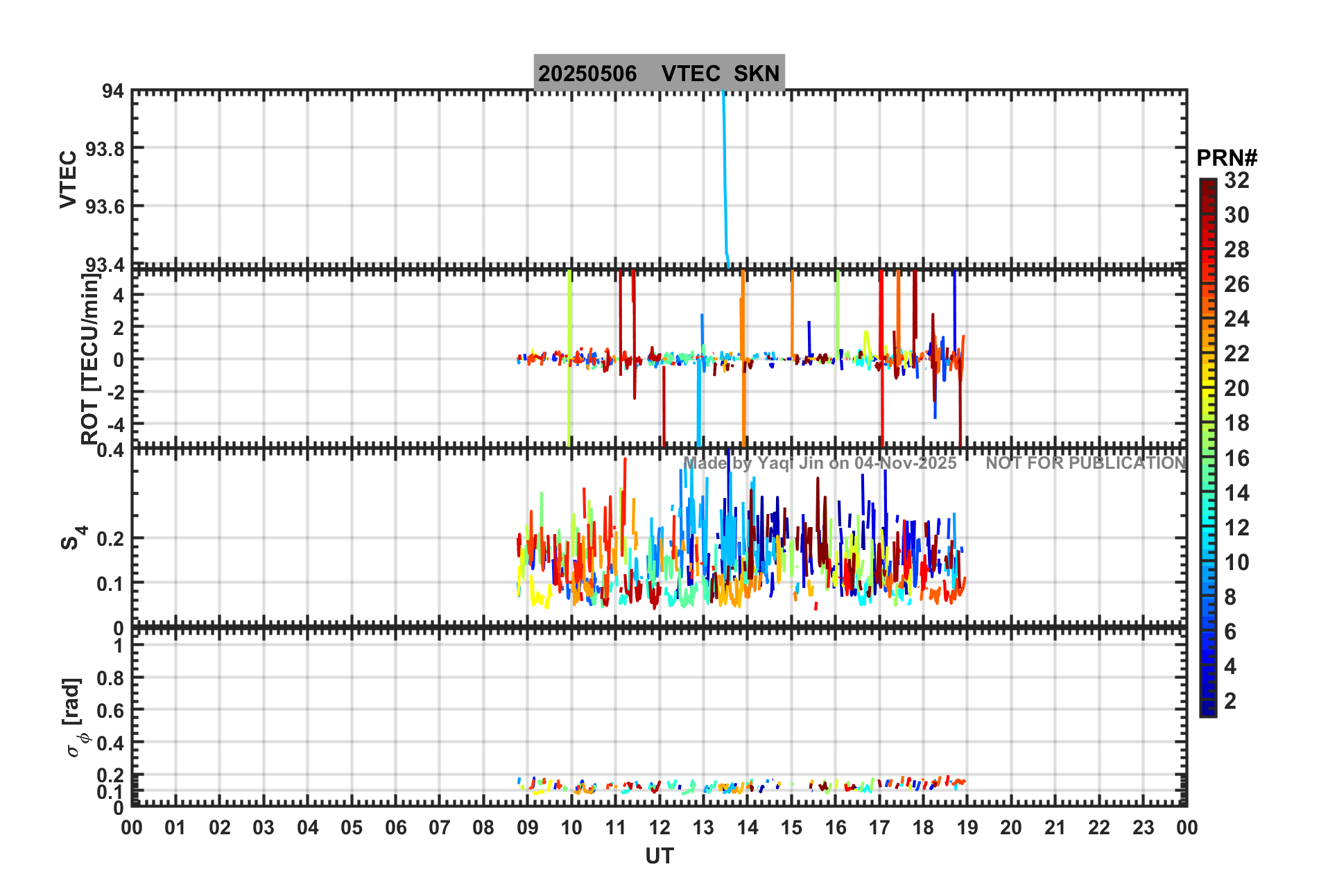This screenshot has width=1319, height=896.
Task: Click the UT x-axis label
Action: 659,856
